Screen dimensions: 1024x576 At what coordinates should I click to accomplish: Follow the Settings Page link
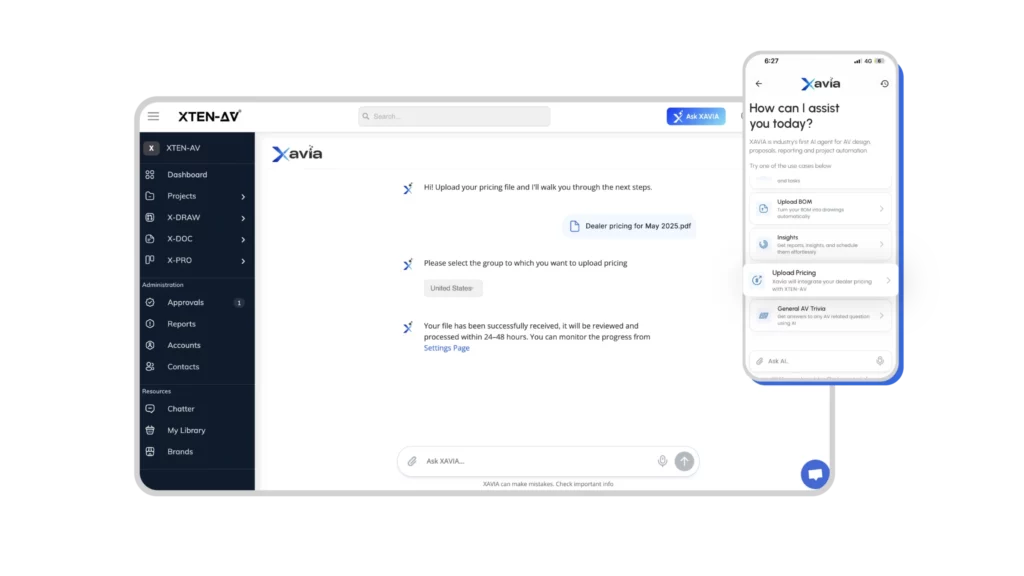447,348
